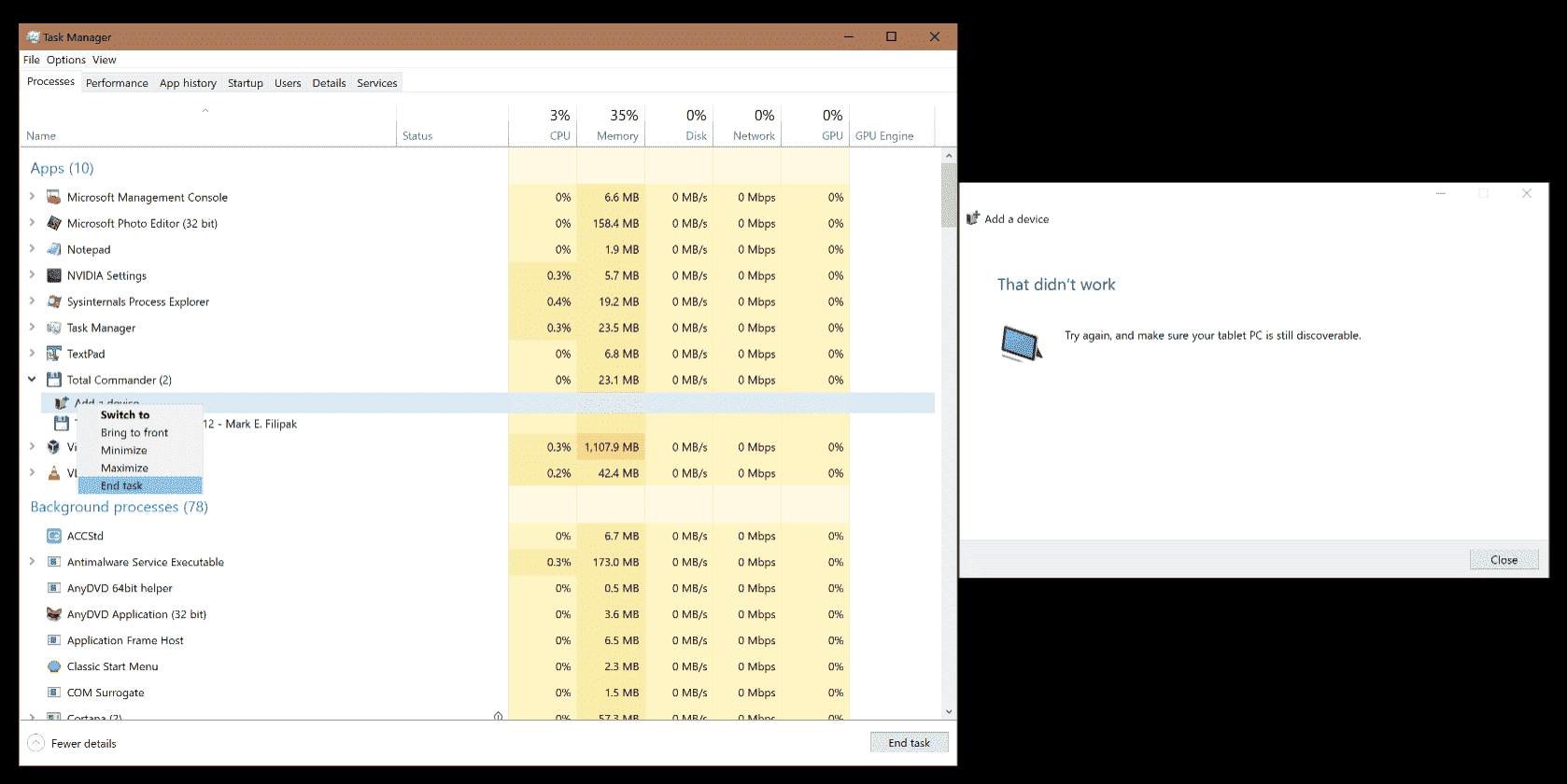Open the View menu
The height and width of the screenshot is (784, 1567).
pos(105,60)
